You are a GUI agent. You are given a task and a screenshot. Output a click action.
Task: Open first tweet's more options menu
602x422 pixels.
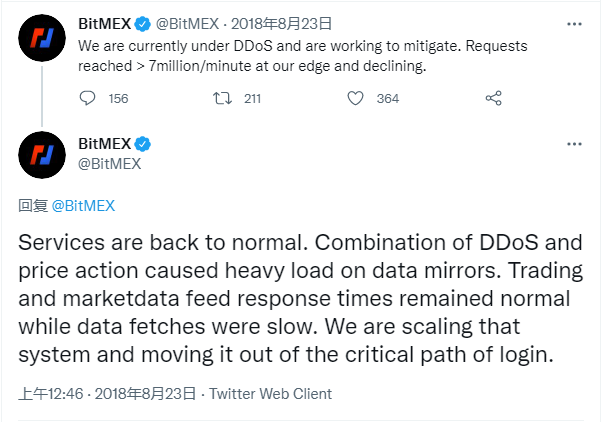pyautogui.click(x=573, y=23)
